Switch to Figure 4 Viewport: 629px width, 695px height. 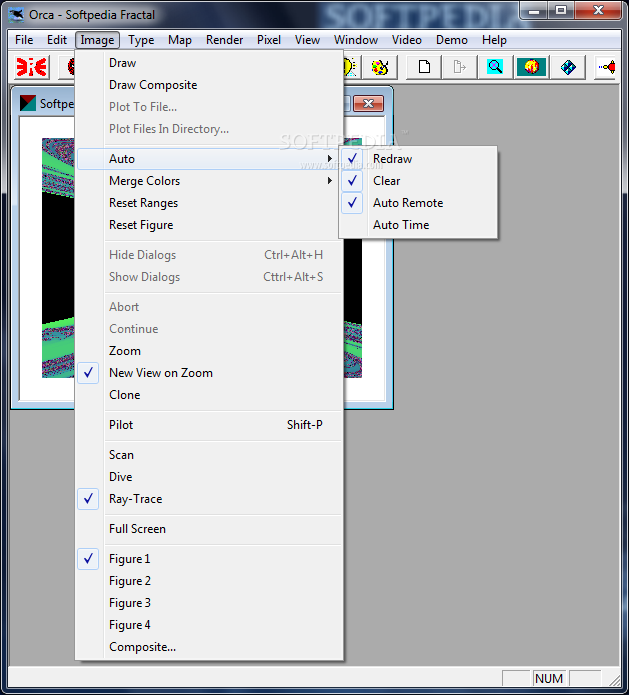(x=209, y=625)
